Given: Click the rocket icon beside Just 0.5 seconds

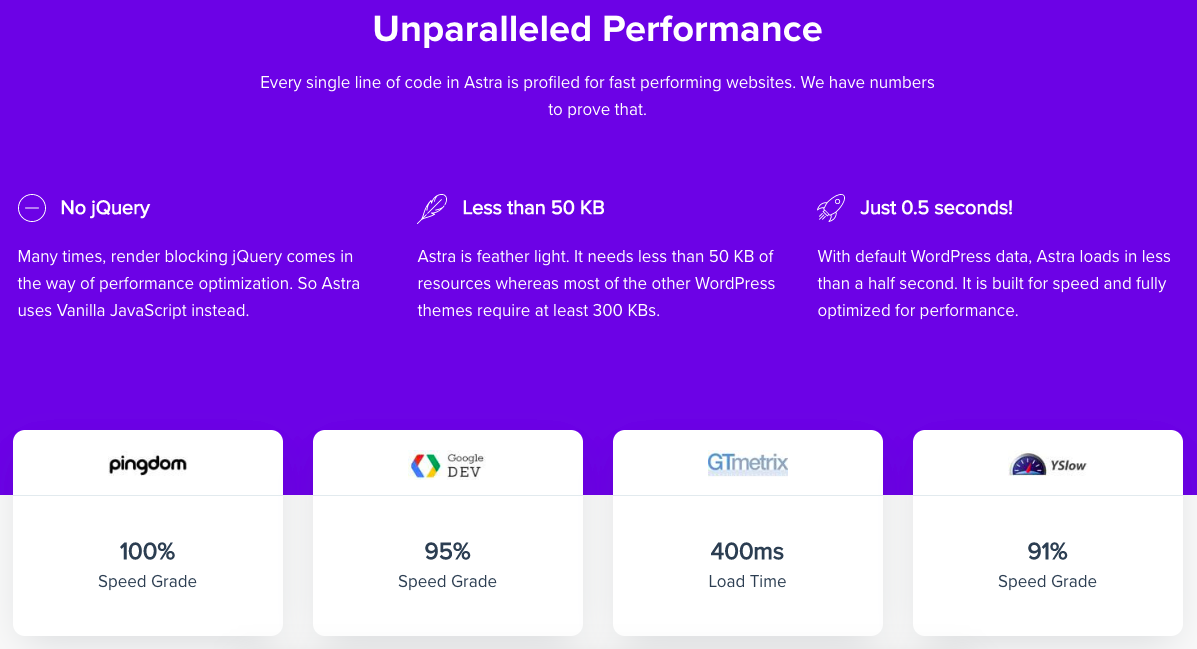Looking at the screenshot, I should click(831, 208).
